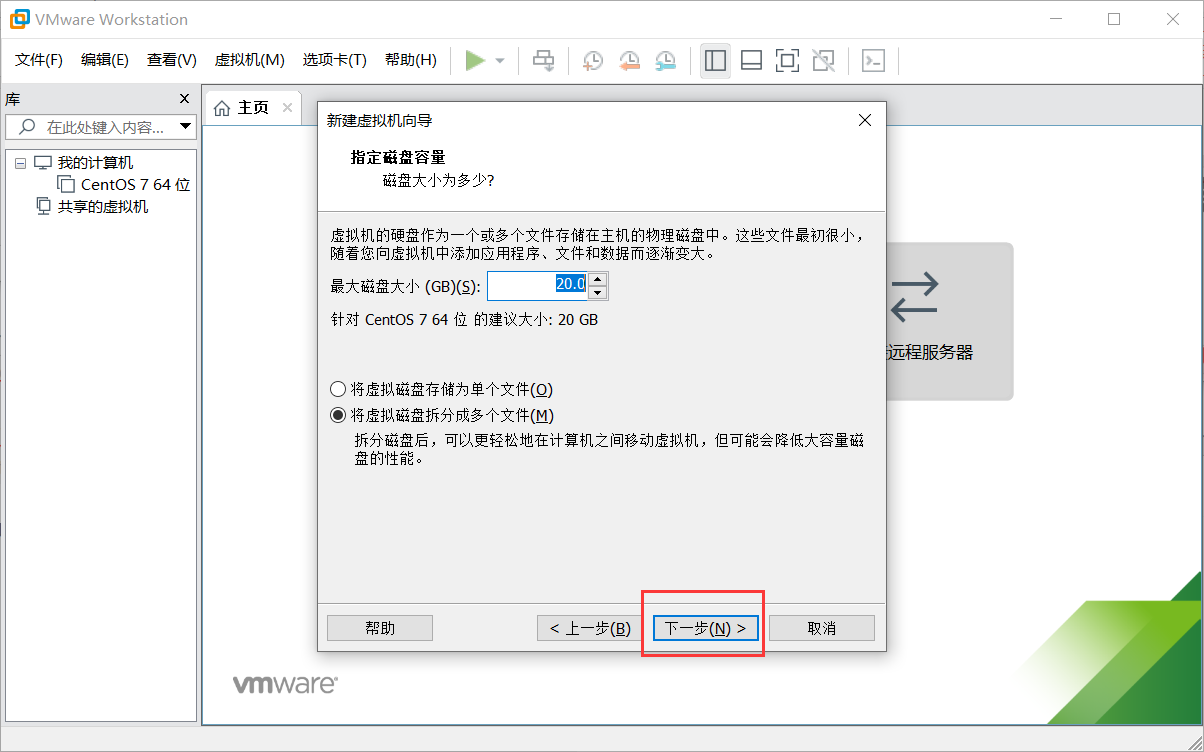The image size is (1204, 752).
Task: Take a snapshot using clock-plus icon
Action: [x=593, y=61]
